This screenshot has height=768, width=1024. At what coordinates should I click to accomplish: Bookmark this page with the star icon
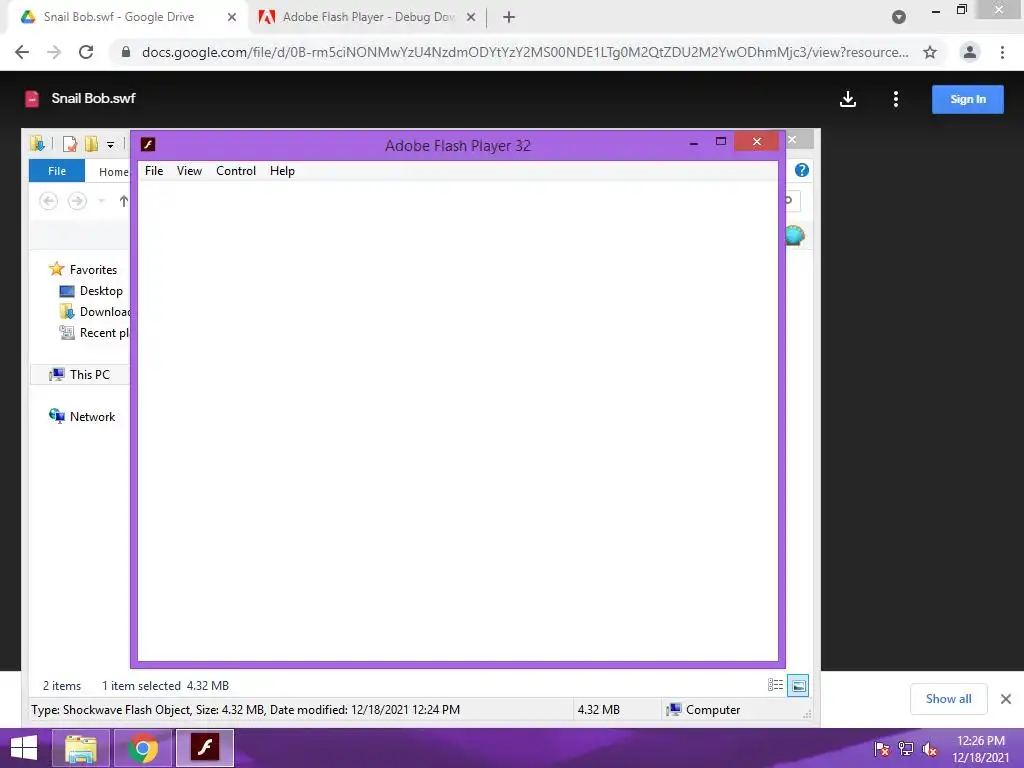[x=930, y=52]
